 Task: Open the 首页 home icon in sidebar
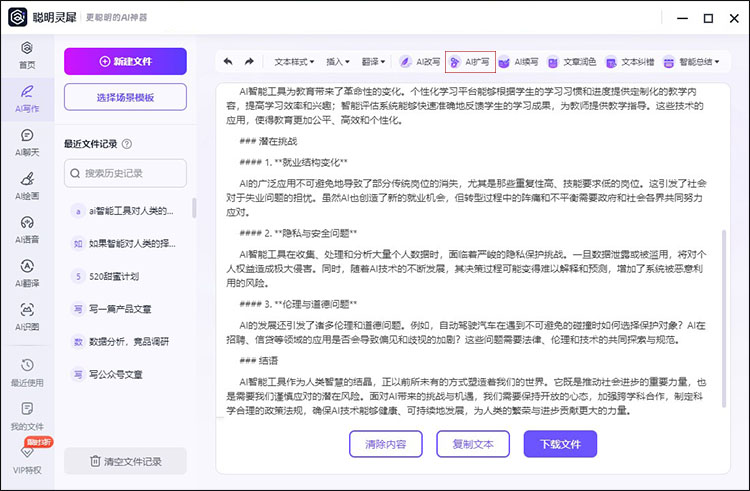27,48
